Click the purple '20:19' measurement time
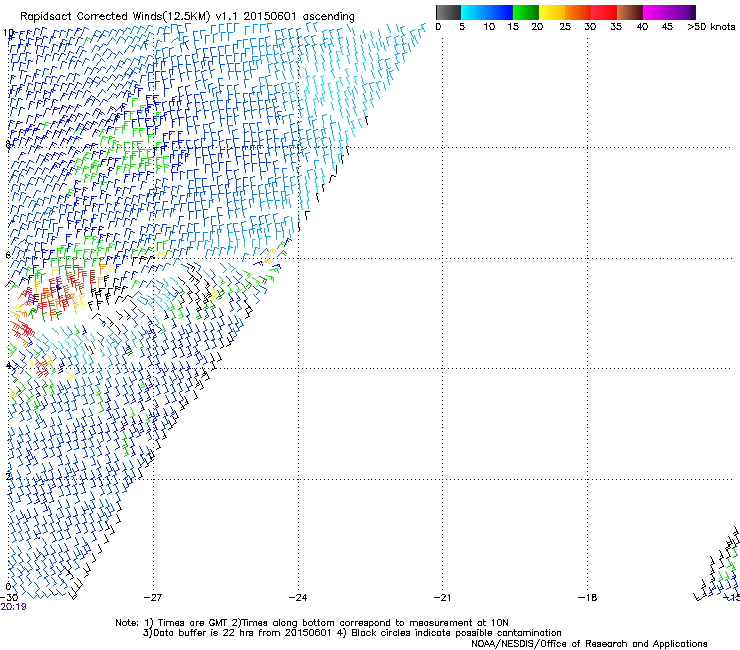Screen dimensions: 740x650 [x=13, y=607]
